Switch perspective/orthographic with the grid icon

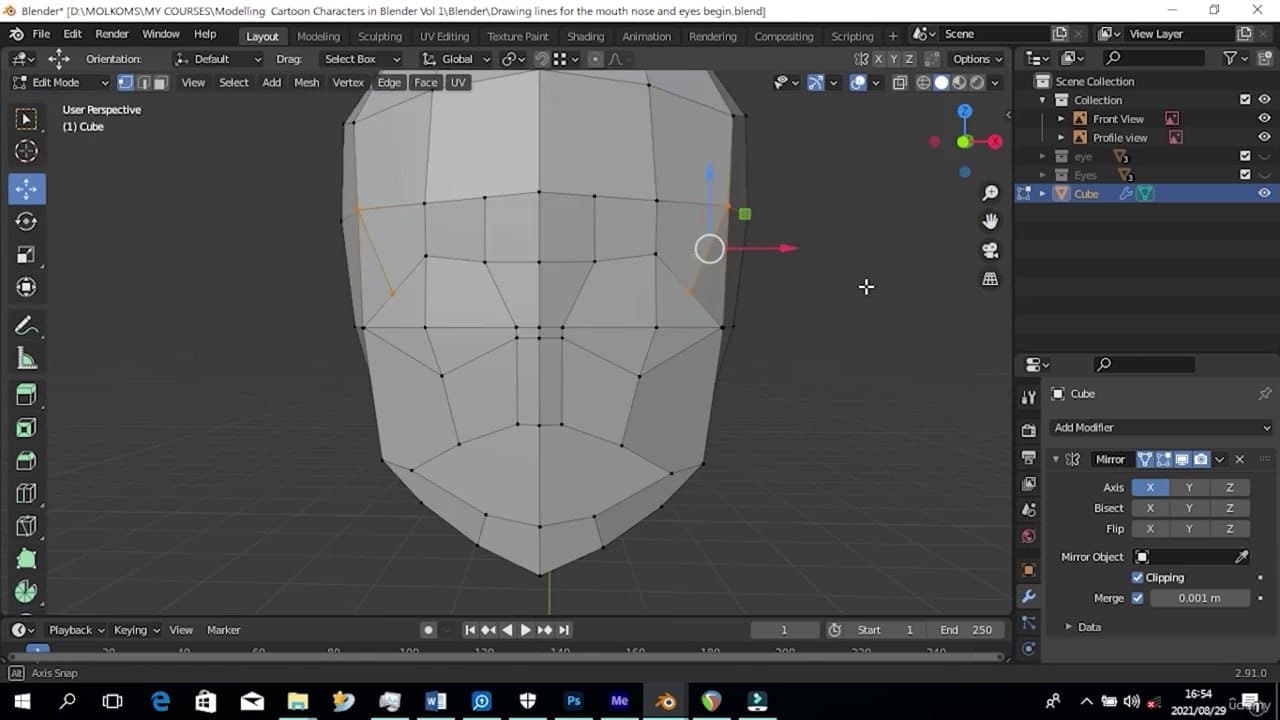[x=990, y=279]
